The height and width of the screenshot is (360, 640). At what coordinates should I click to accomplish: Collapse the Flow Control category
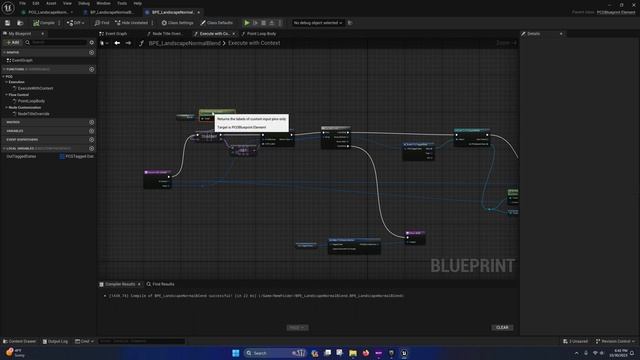(6, 95)
